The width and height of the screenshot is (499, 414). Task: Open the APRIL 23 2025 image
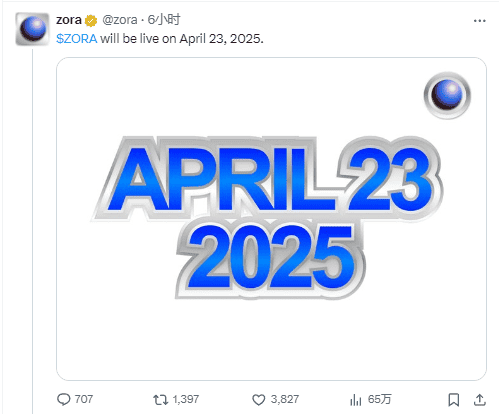coord(271,219)
